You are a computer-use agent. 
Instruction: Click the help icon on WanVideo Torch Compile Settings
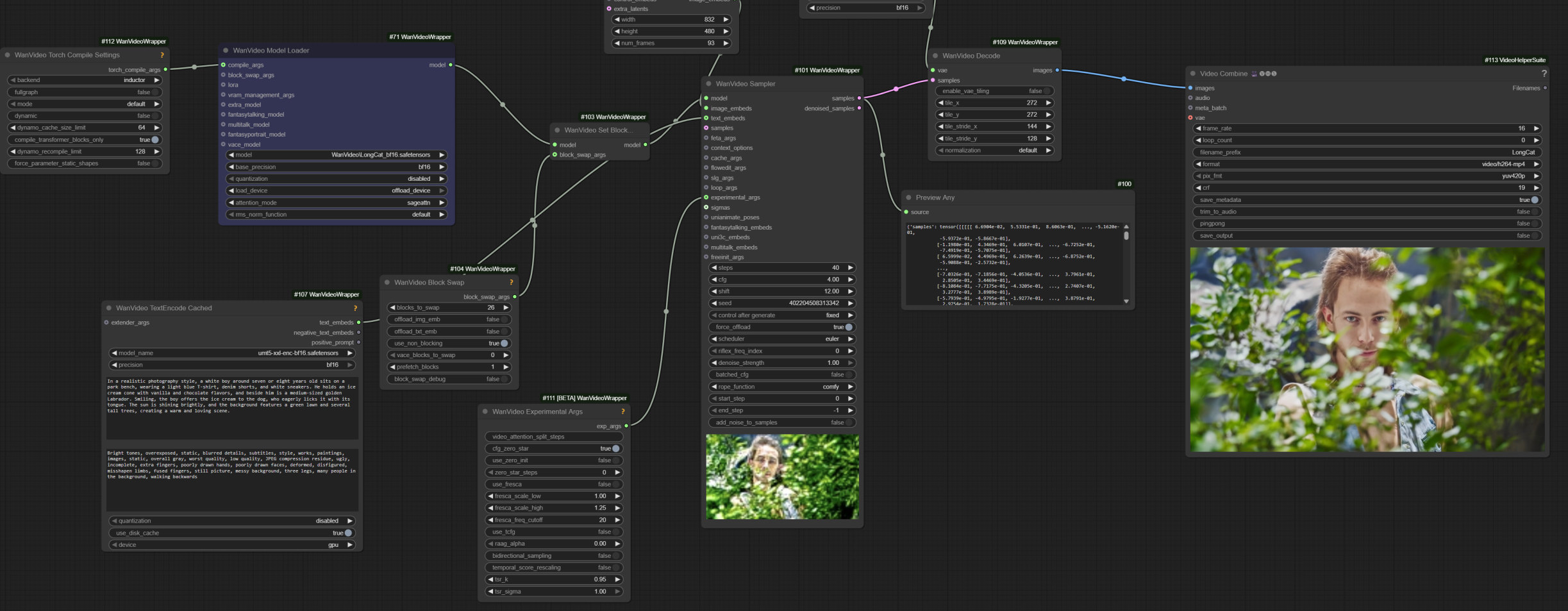tap(162, 56)
